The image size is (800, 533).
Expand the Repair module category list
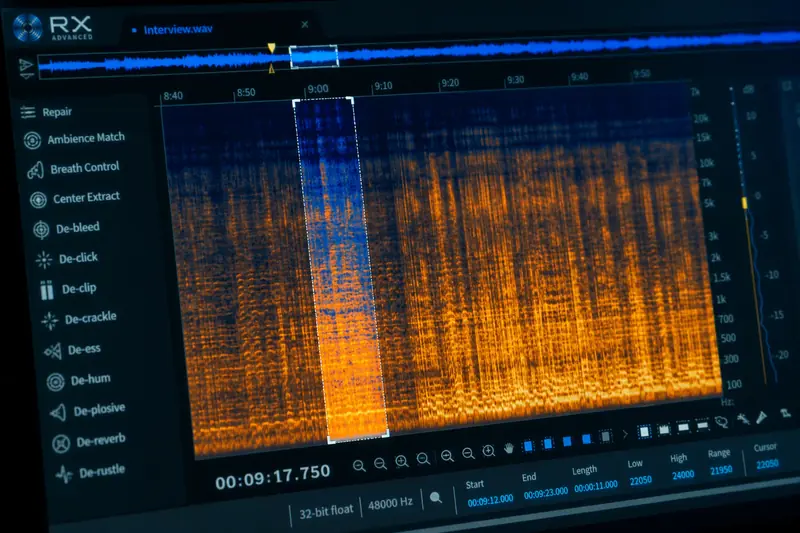coord(46,112)
